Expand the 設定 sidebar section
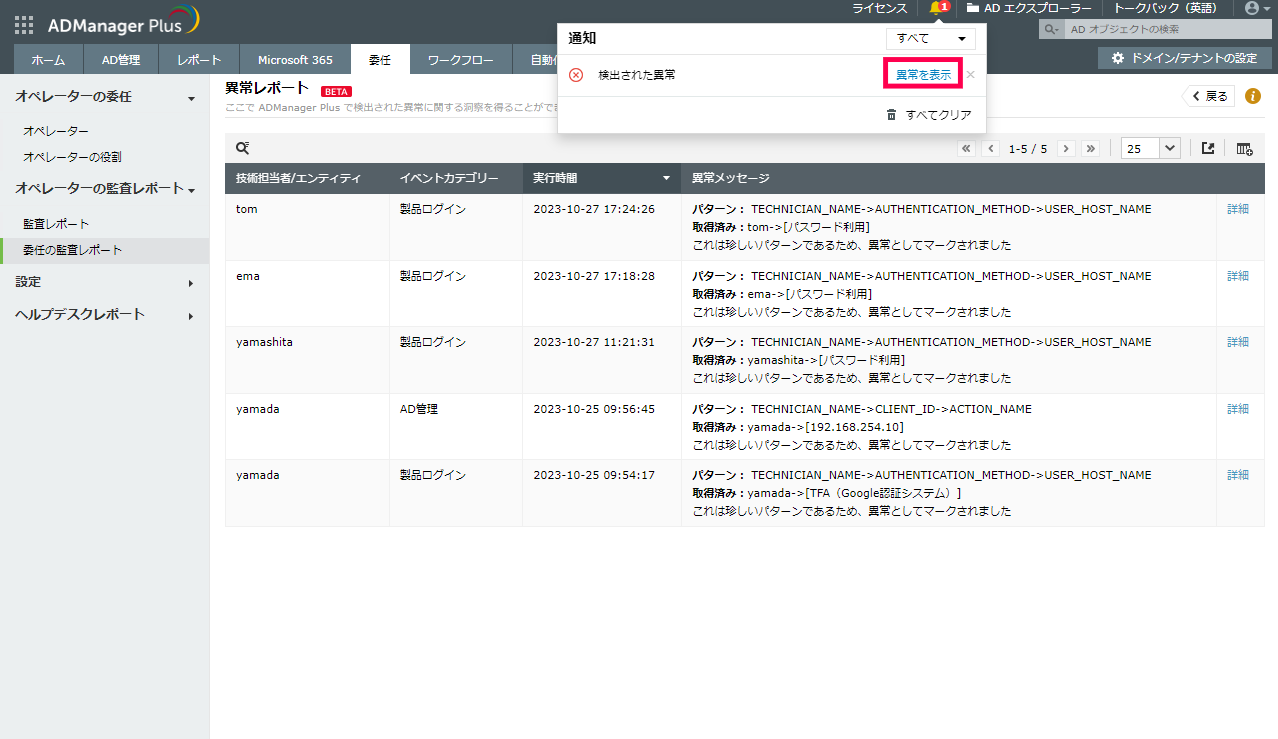 point(105,282)
